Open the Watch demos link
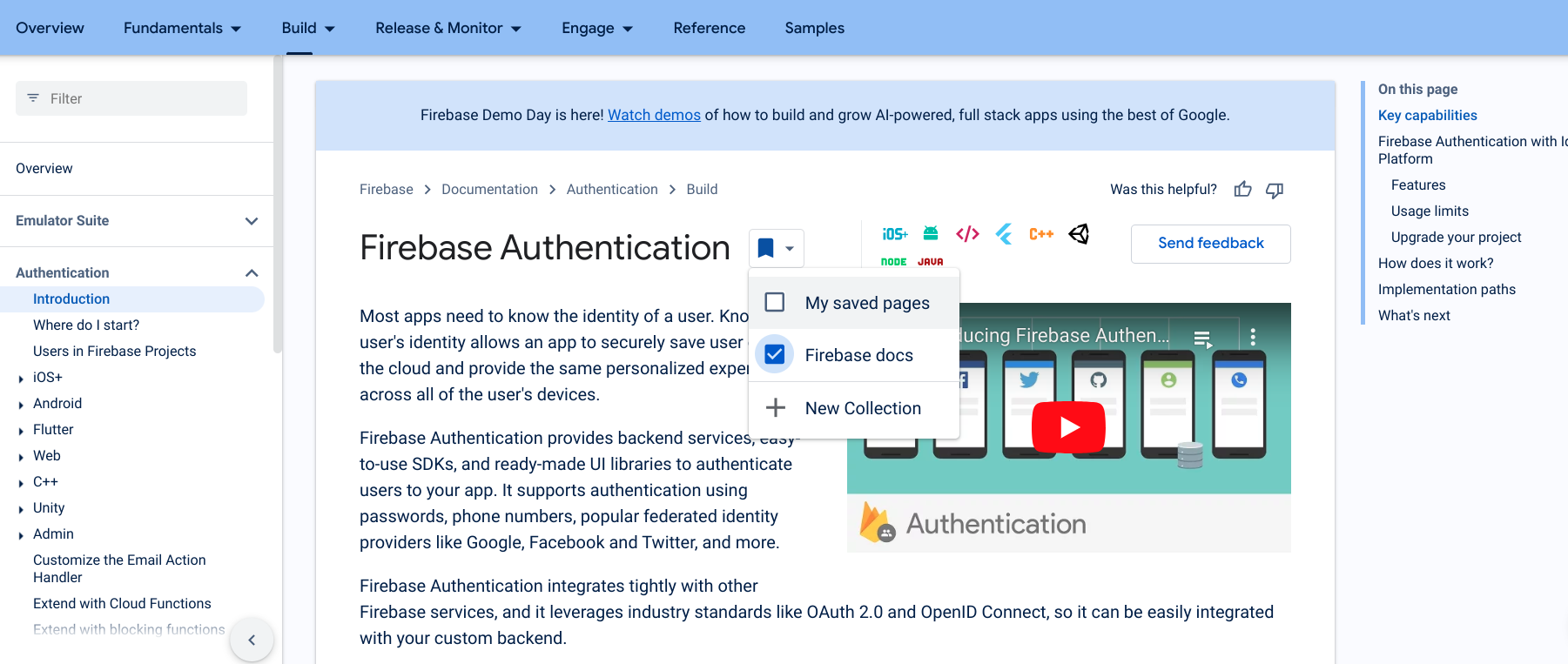Viewport: 1568px width, 664px height. (654, 115)
